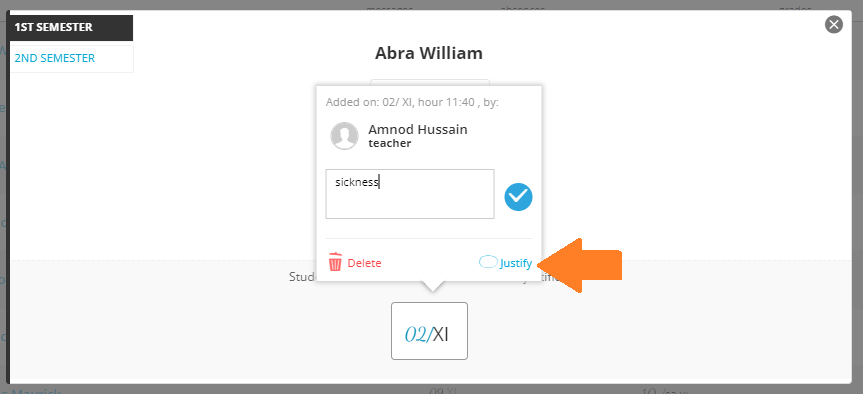
Task: Select the 1ST SEMESTER tab
Action: 72,28
